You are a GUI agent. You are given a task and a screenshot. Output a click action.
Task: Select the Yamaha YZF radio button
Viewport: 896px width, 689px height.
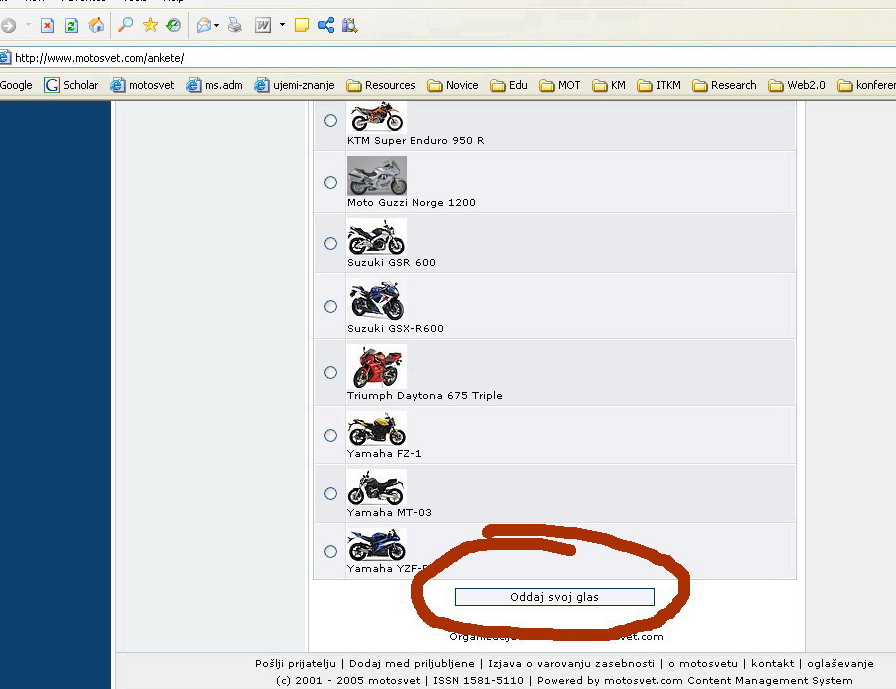coord(330,551)
